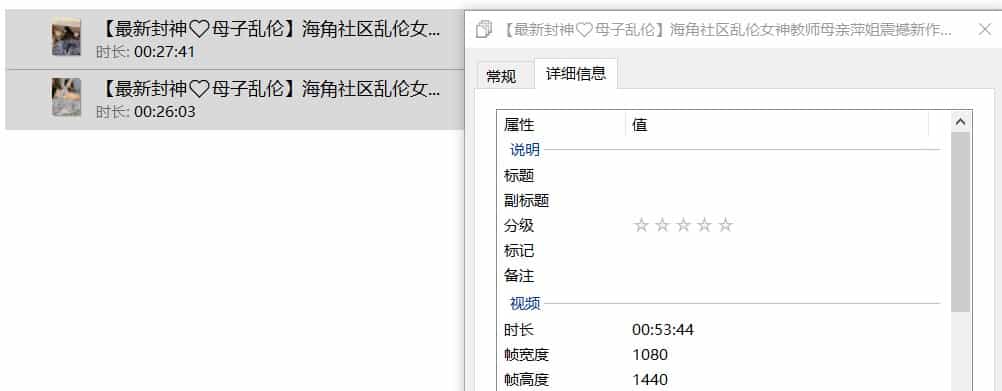Select the file with duration 00:26:03
The height and width of the screenshot is (391, 1002).
234,100
